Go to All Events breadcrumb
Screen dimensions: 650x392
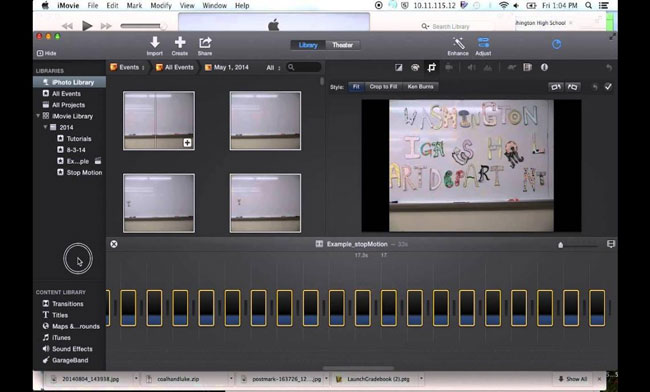click(x=175, y=67)
